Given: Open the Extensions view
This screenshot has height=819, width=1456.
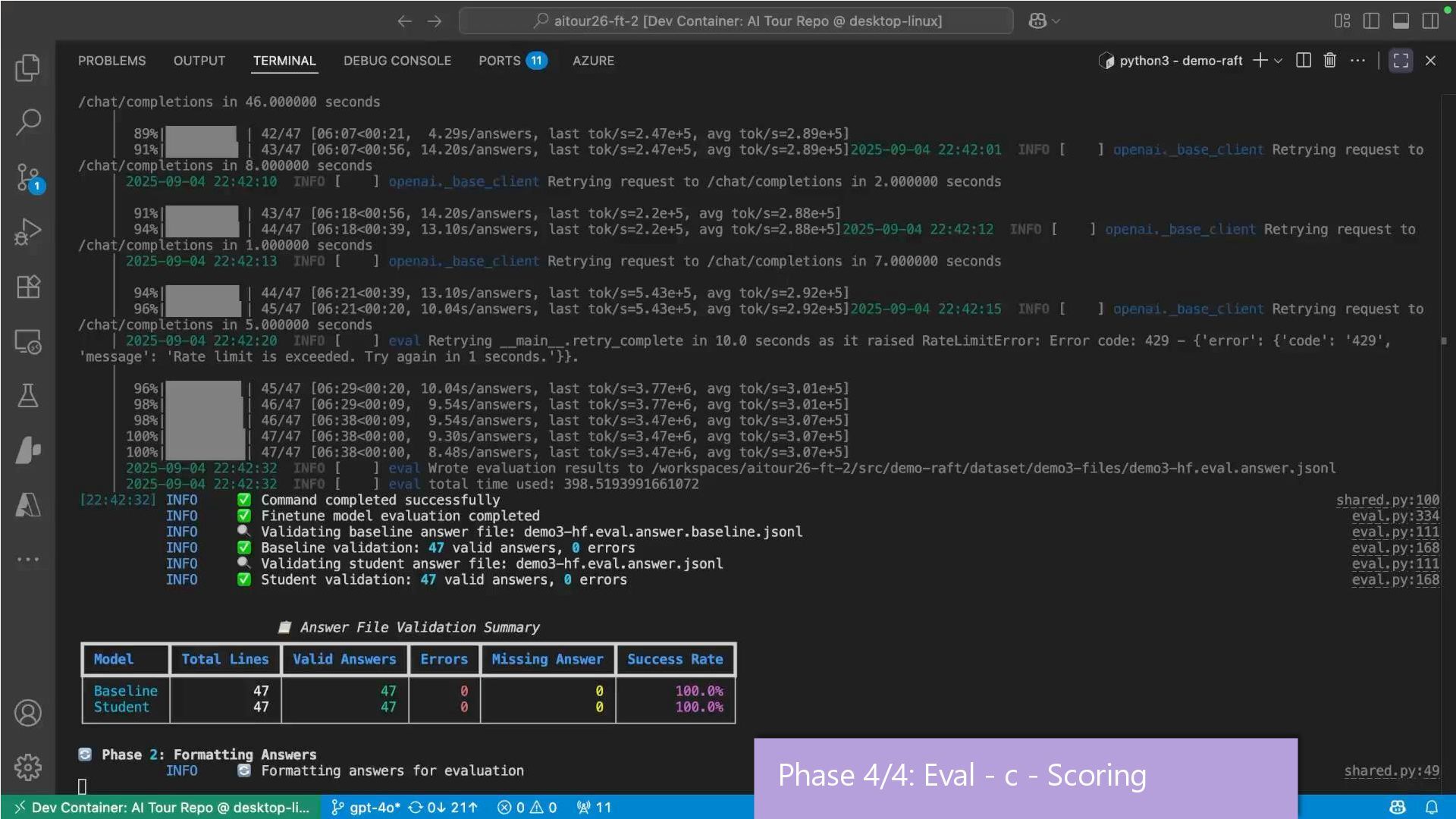Looking at the screenshot, I should point(28,287).
